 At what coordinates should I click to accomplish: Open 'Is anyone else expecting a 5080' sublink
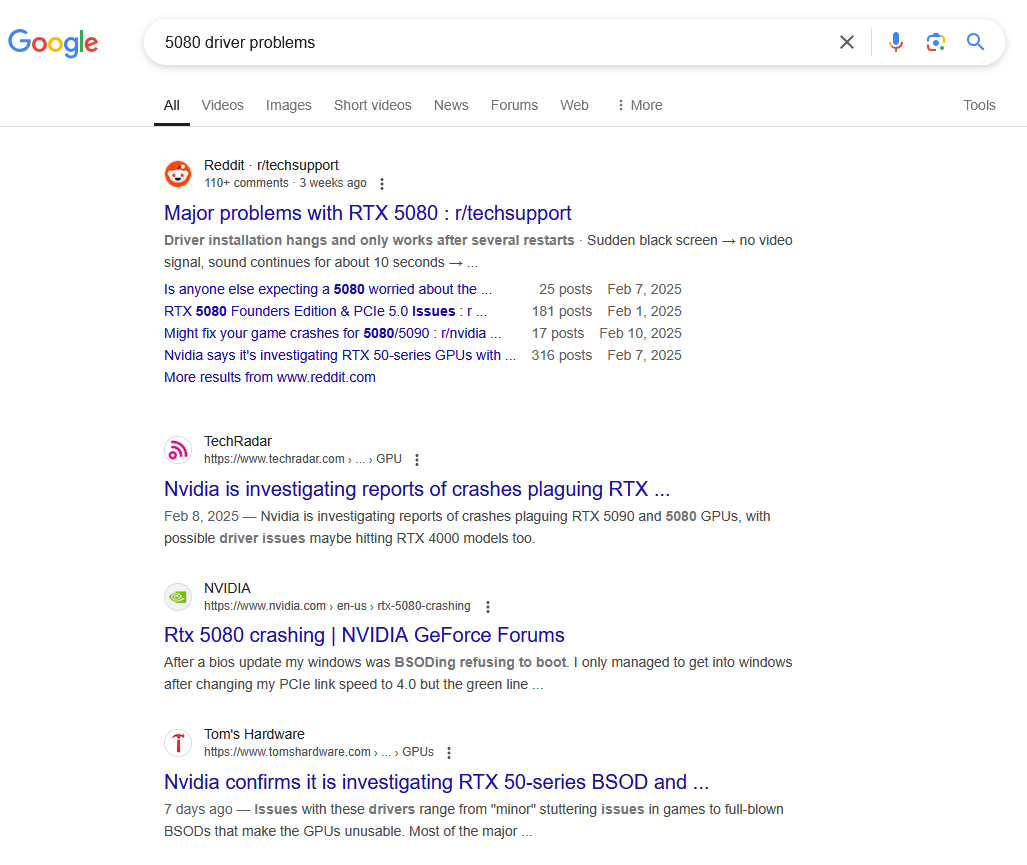coord(327,289)
